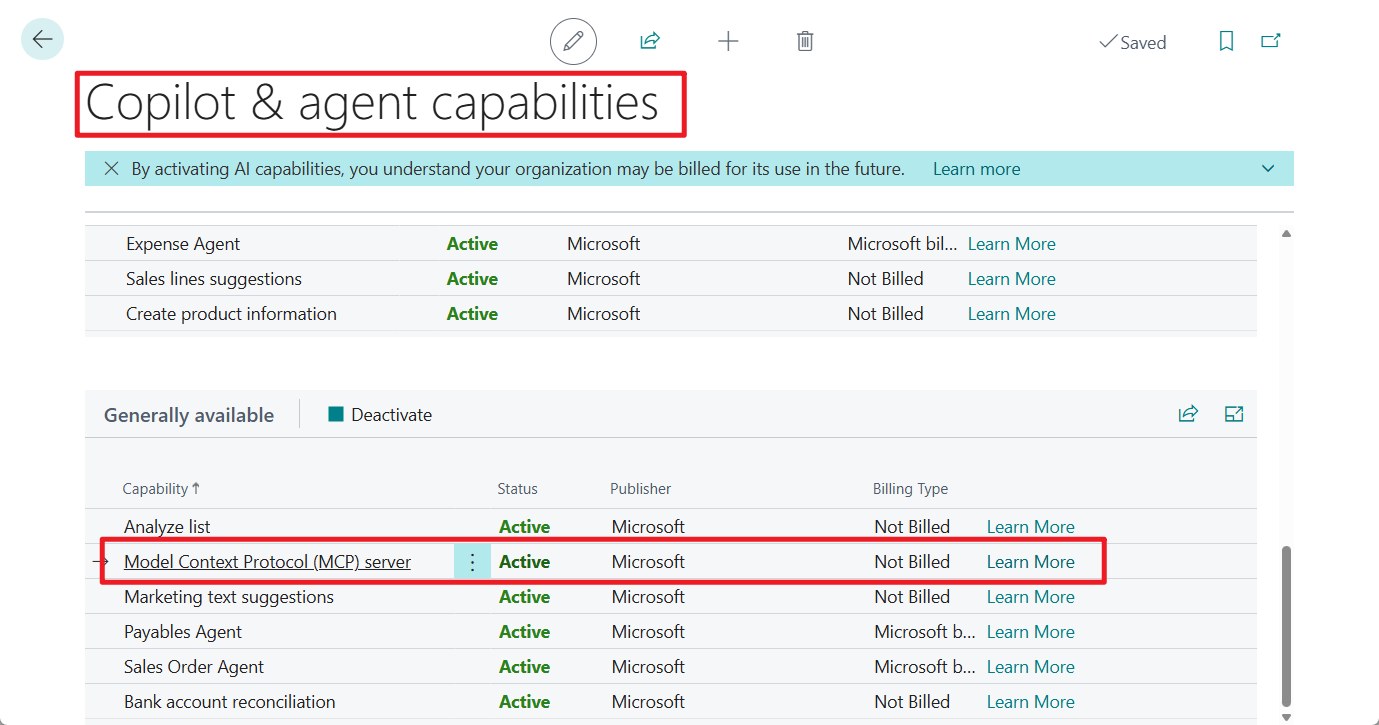The image size is (1379, 725).
Task: Open the share icon in top toolbar
Action: 650,41
